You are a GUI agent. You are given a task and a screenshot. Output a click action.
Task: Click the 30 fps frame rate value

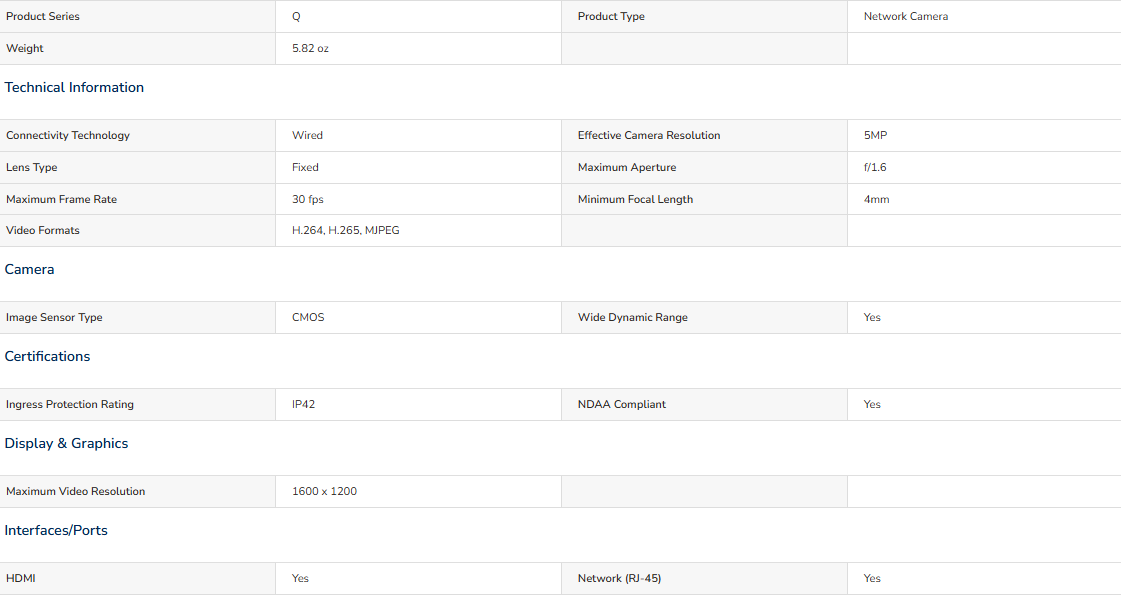pos(307,200)
